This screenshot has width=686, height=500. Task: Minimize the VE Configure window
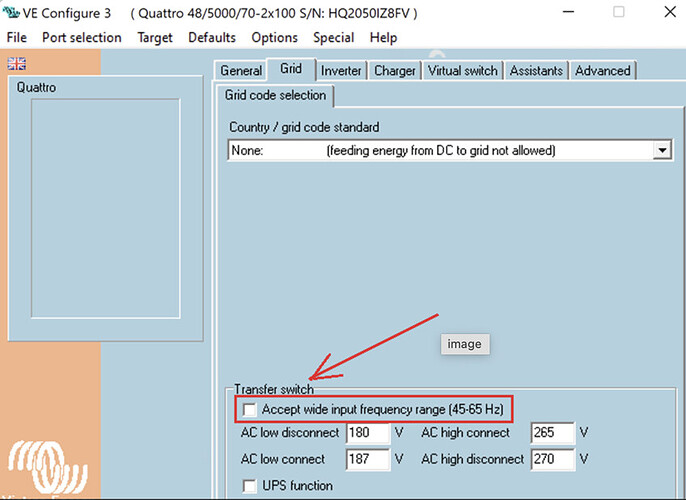(x=568, y=12)
